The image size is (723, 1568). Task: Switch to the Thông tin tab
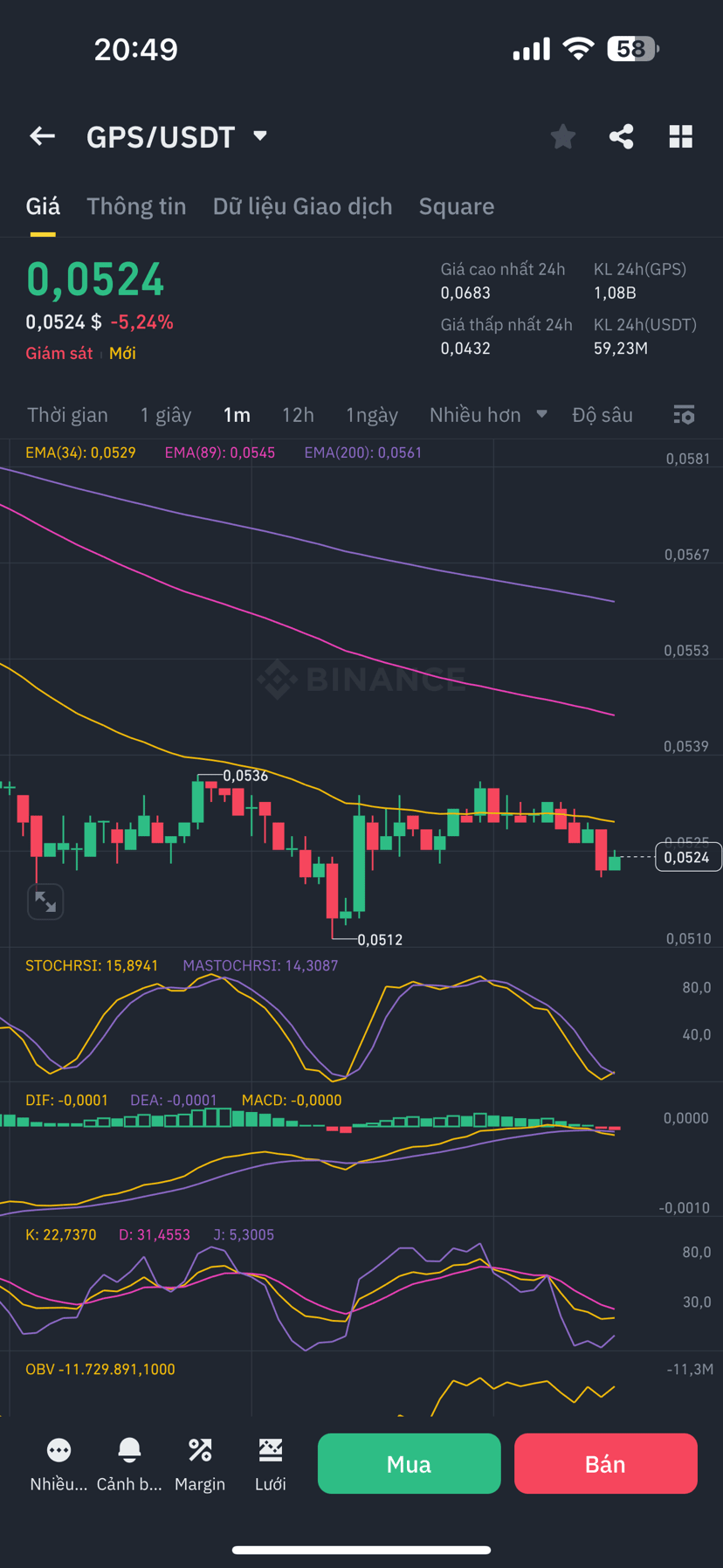tap(136, 206)
